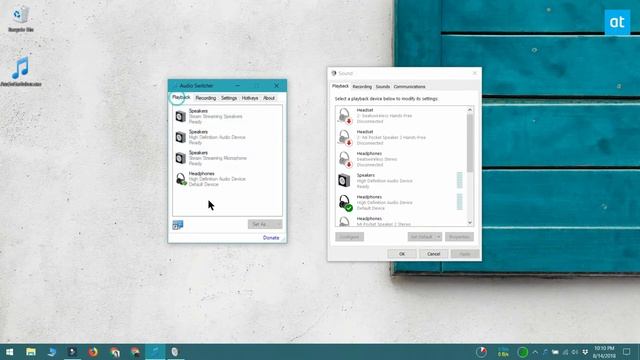
Task: Select Steam Streaming Speakers device icon in Audio Switcher
Action: [180, 116]
